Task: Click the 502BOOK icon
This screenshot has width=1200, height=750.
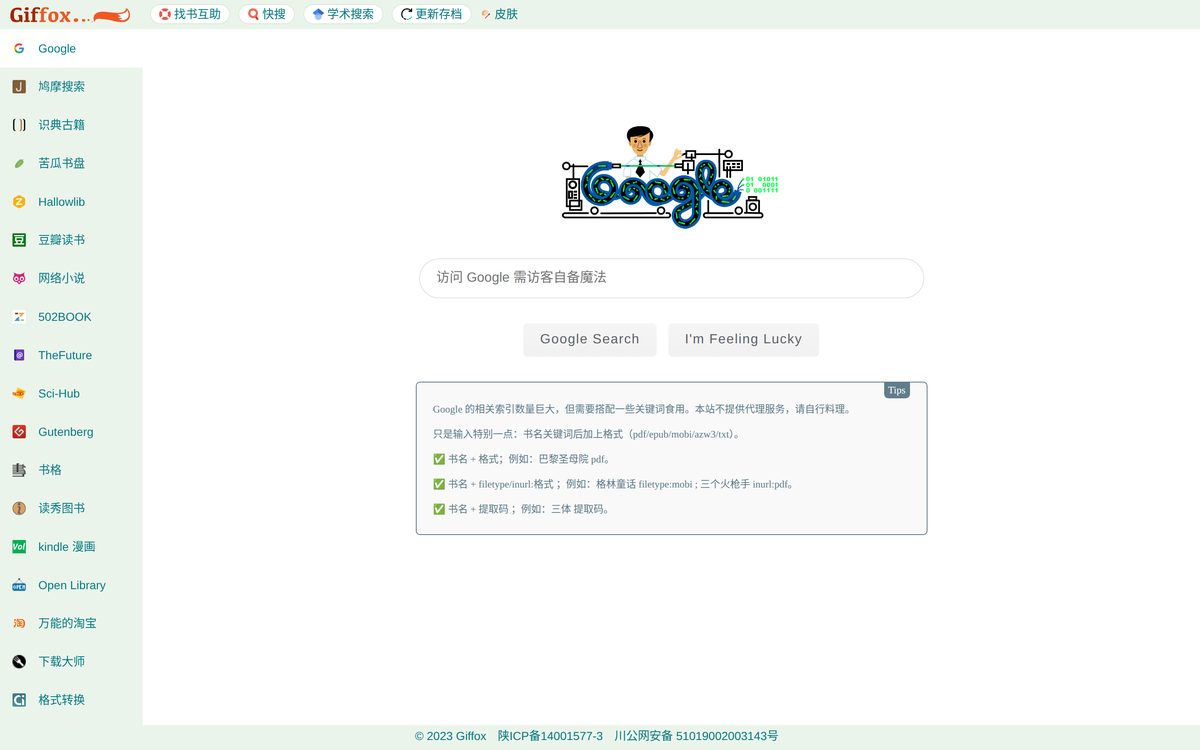Action: 19,317
